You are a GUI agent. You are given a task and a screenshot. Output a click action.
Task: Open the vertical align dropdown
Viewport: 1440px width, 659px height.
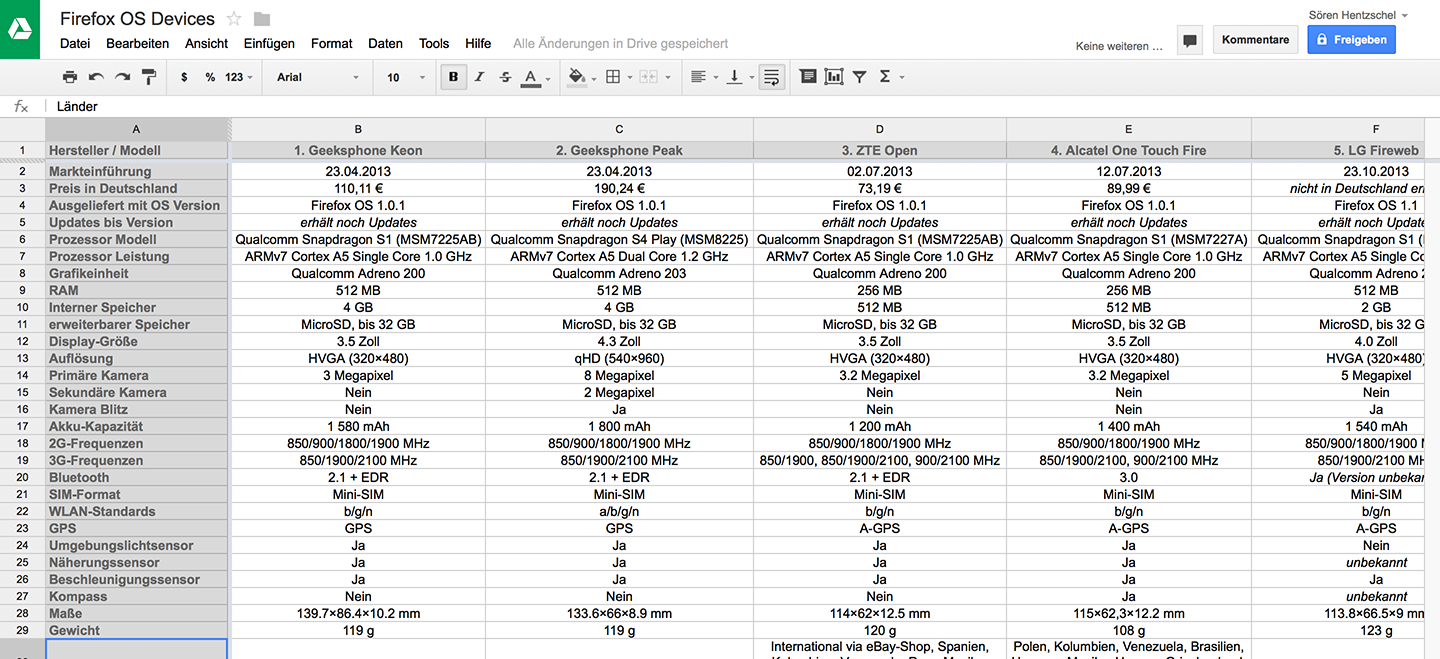pos(738,77)
